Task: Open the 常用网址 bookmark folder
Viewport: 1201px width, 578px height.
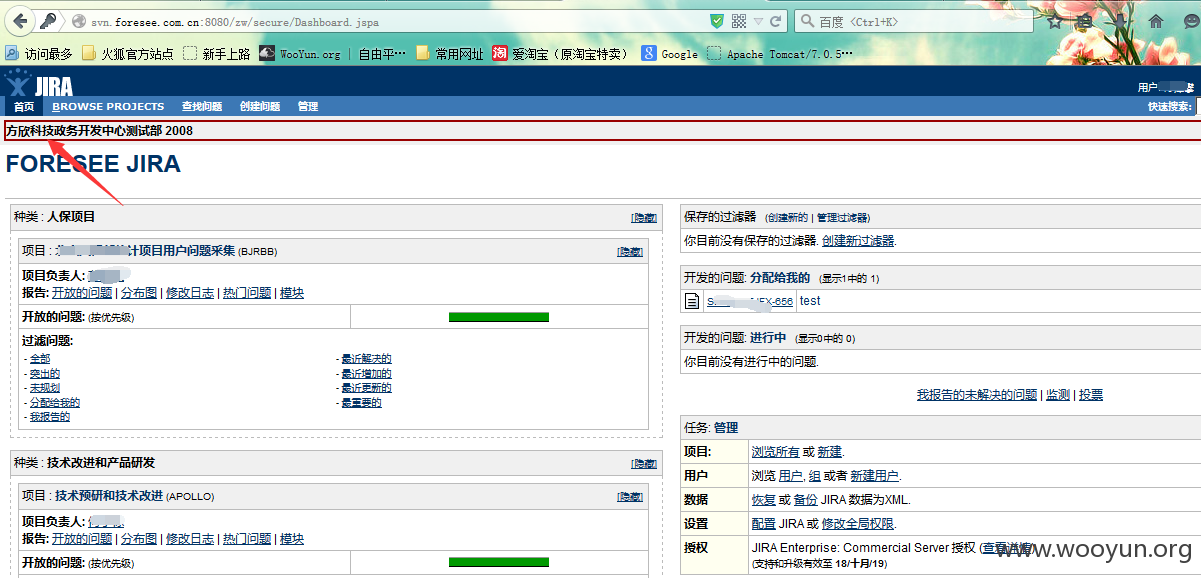Action: tap(449, 54)
